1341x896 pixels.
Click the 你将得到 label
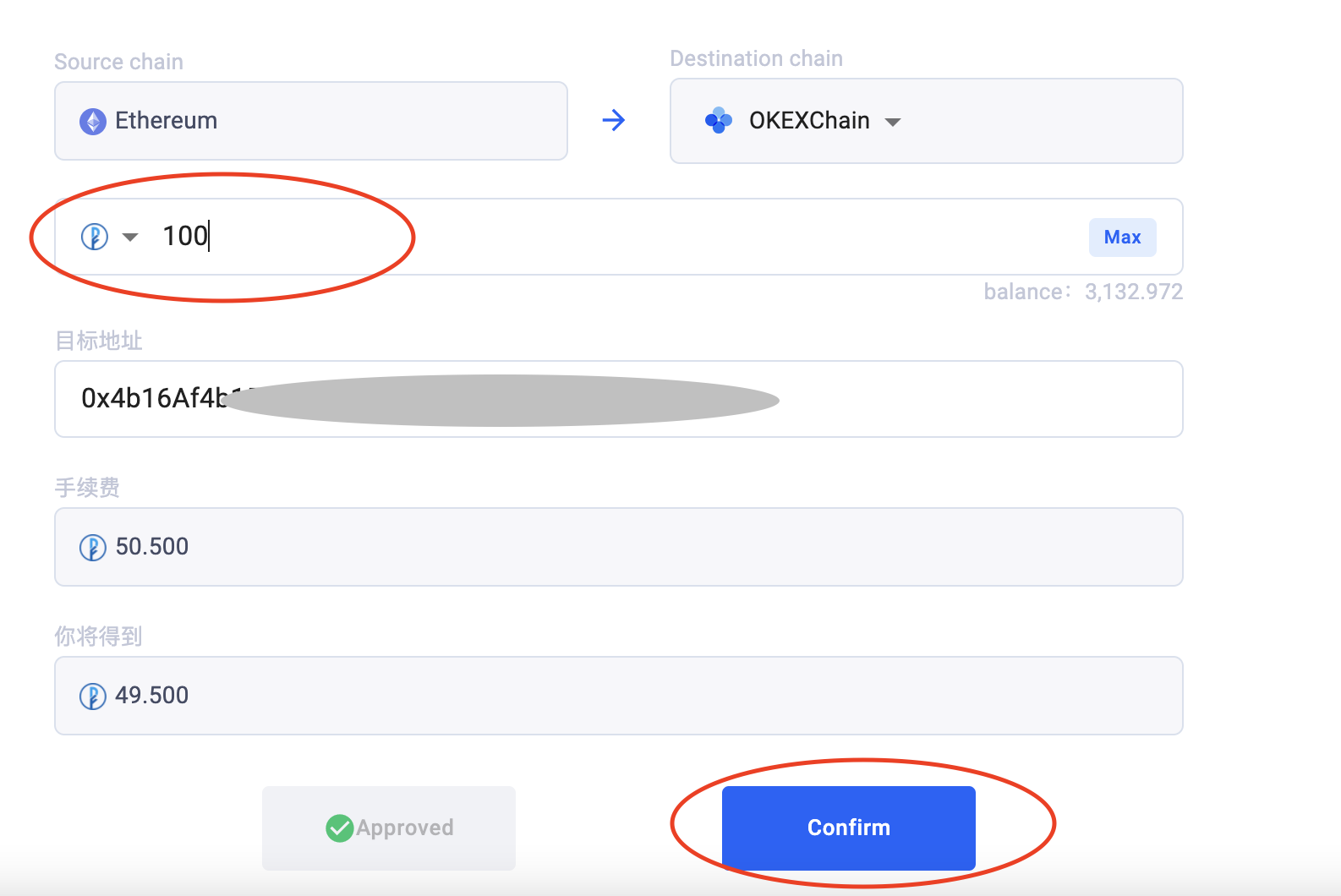click(98, 636)
